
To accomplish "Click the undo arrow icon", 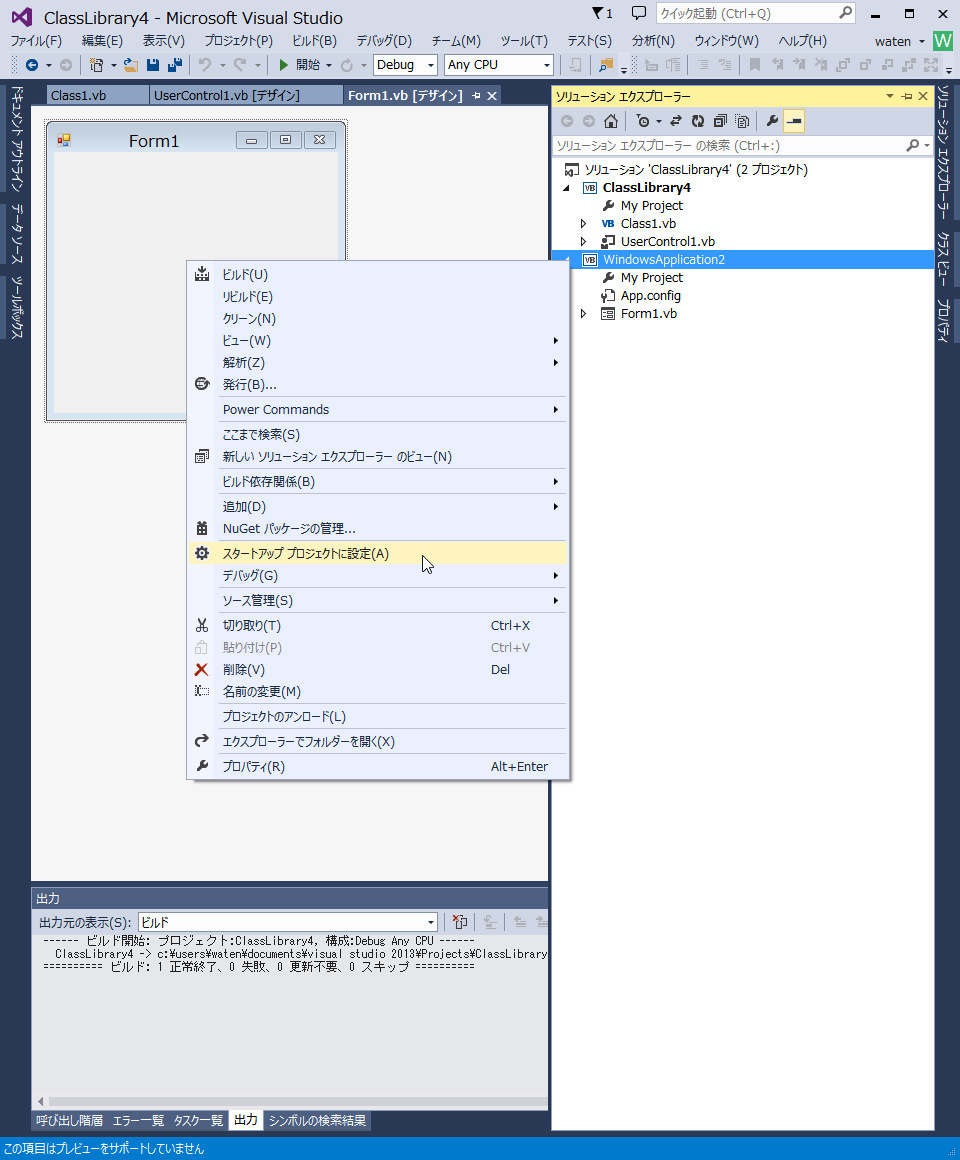I will (205, 65).
